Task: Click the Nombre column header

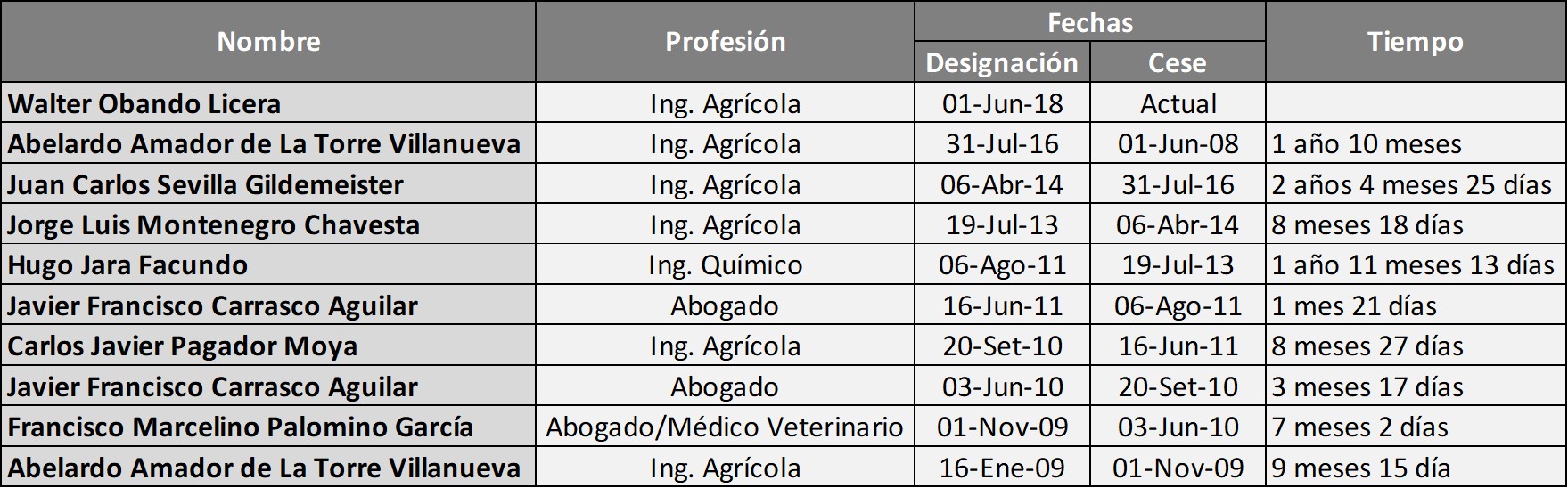Action: pyautogui.click(x=268, y=42)
